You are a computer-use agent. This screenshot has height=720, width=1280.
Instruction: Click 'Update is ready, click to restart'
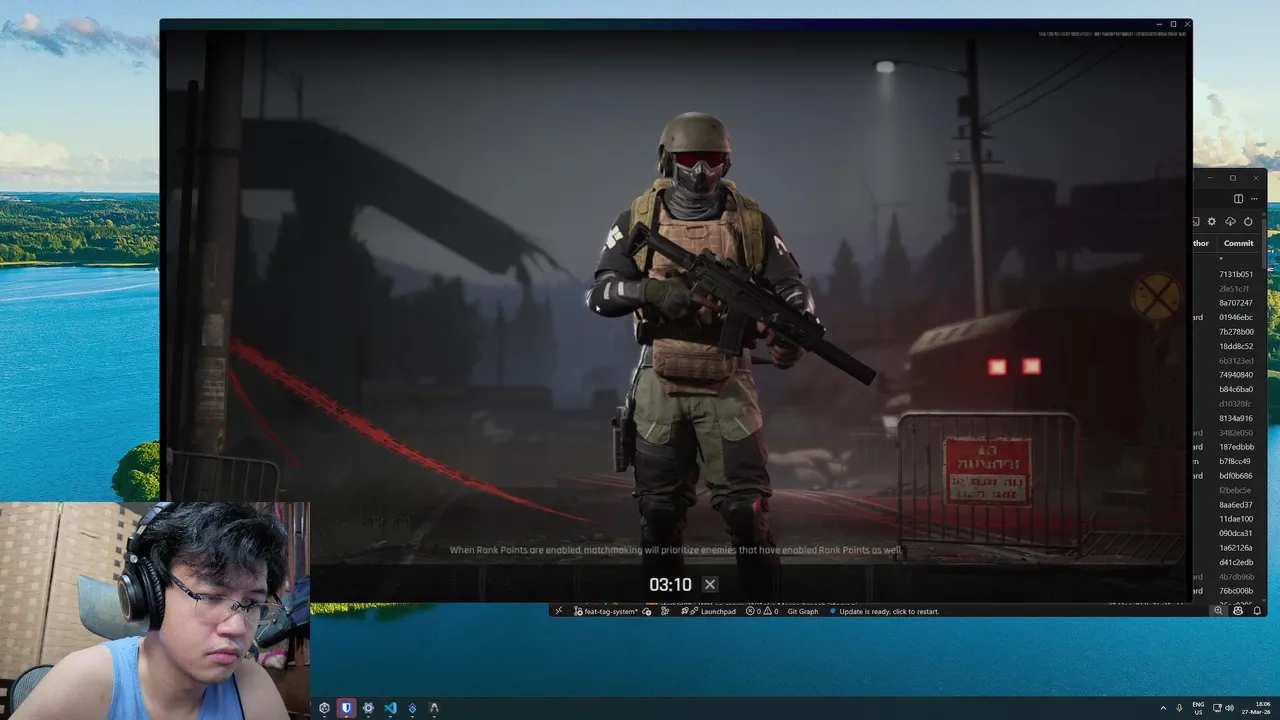pyautogui.click(x=884, y=611)
